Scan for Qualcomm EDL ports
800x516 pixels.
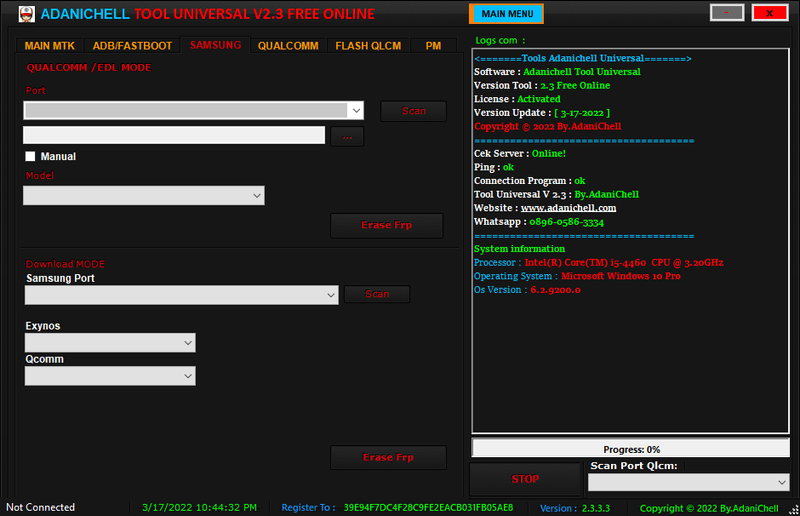pos(413,111)
